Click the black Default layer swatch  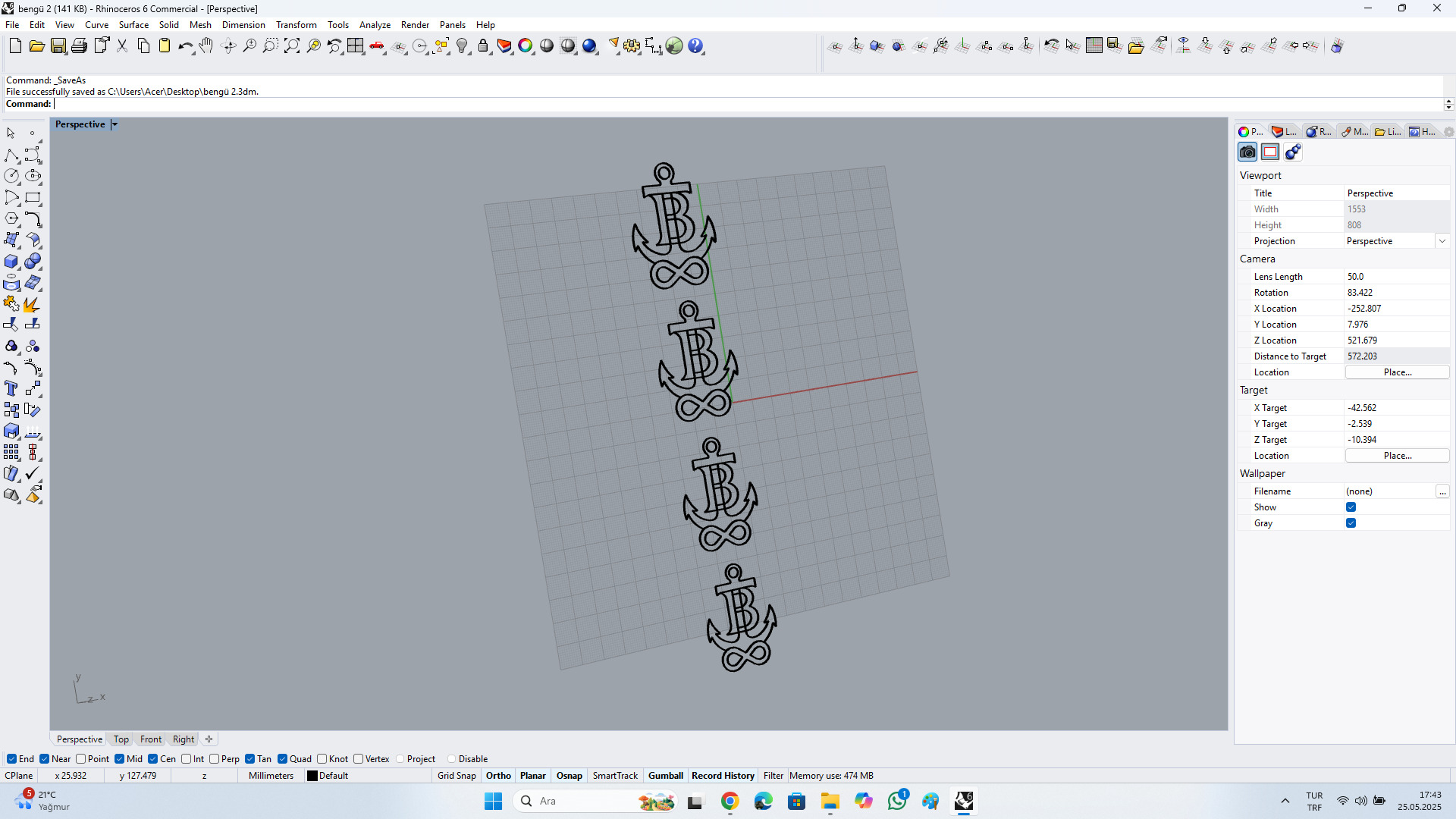tap(312, 776)
